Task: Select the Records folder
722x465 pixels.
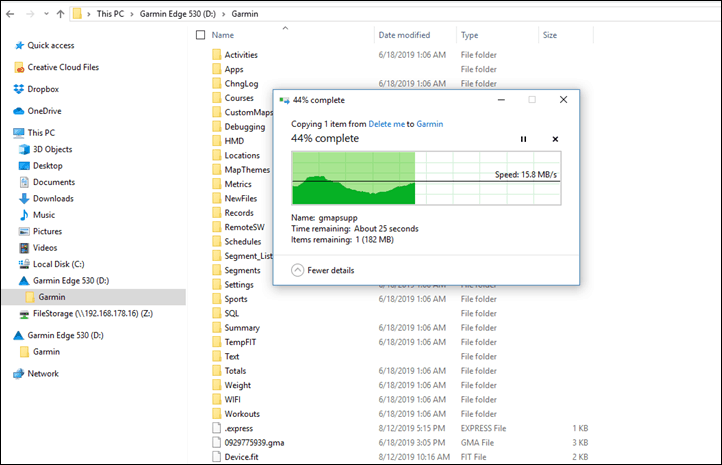Action: tap(239, 213)
